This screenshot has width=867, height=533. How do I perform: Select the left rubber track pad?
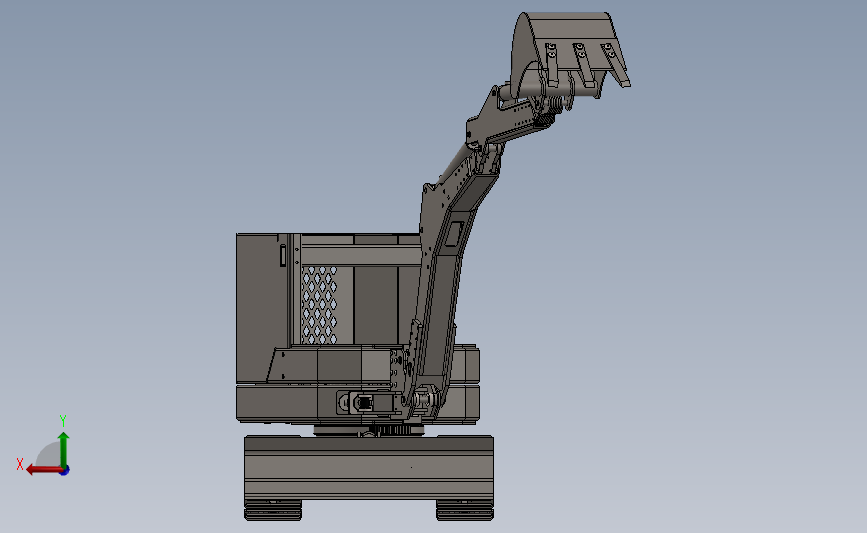click(273, 510)
